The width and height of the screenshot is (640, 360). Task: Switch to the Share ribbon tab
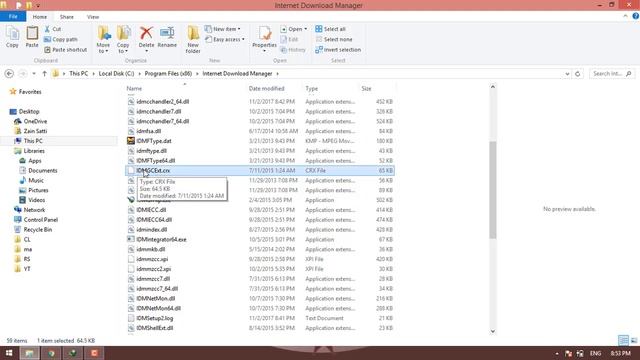[67, 17]
